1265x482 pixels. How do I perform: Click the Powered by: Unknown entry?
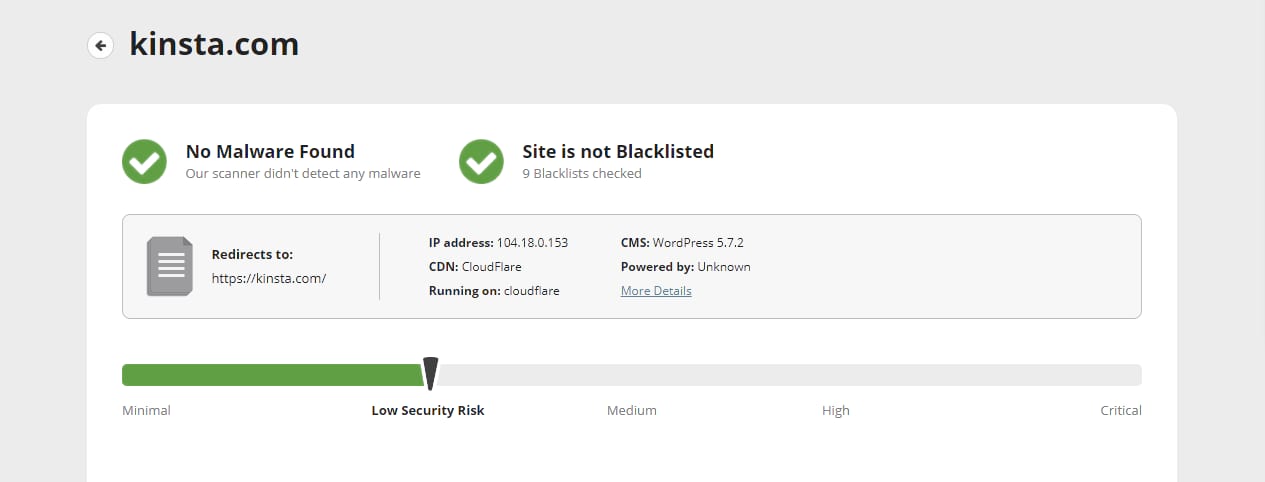tap(685, 267)
